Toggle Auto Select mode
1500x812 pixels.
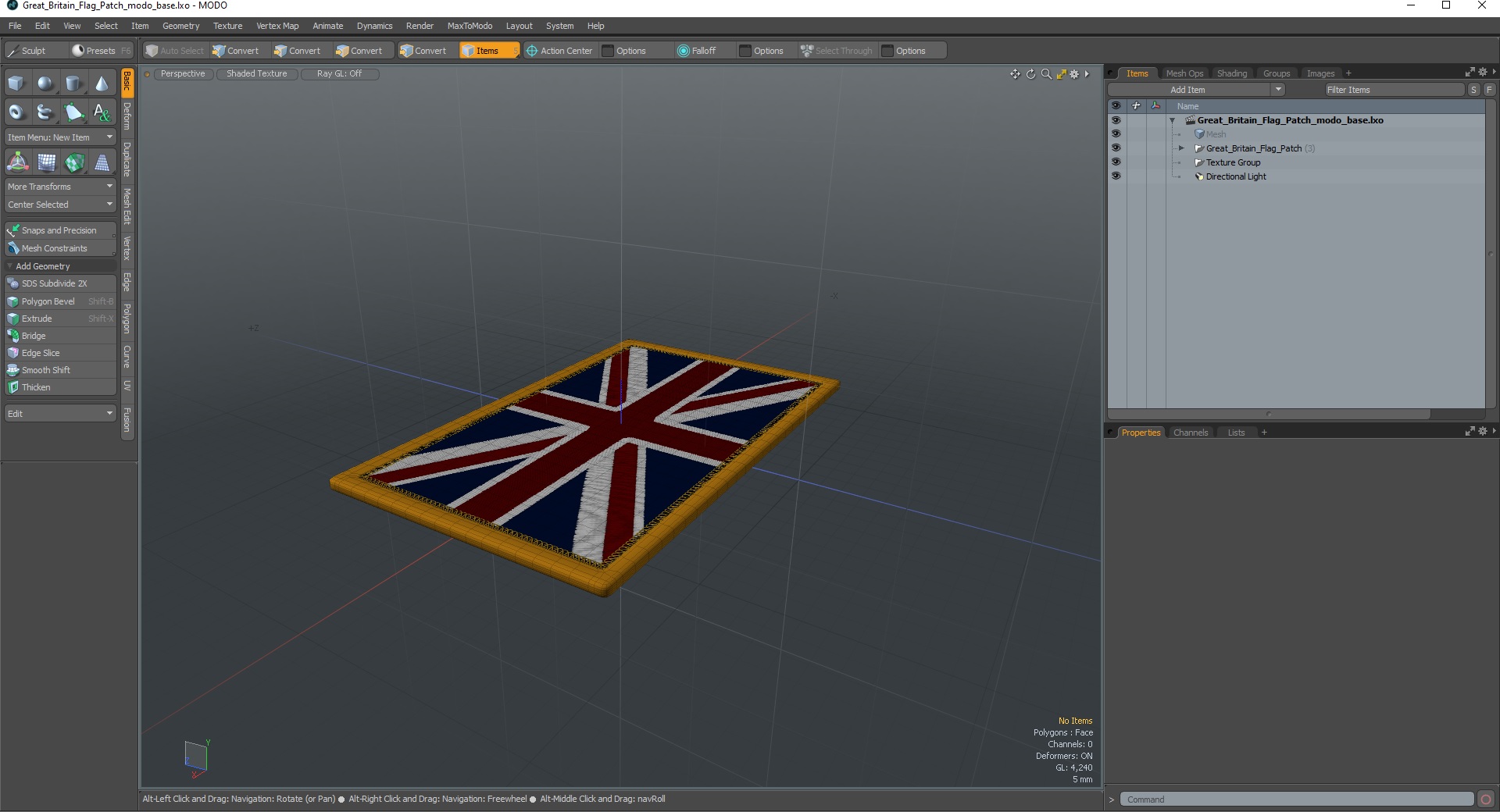[x=175, y=51]
